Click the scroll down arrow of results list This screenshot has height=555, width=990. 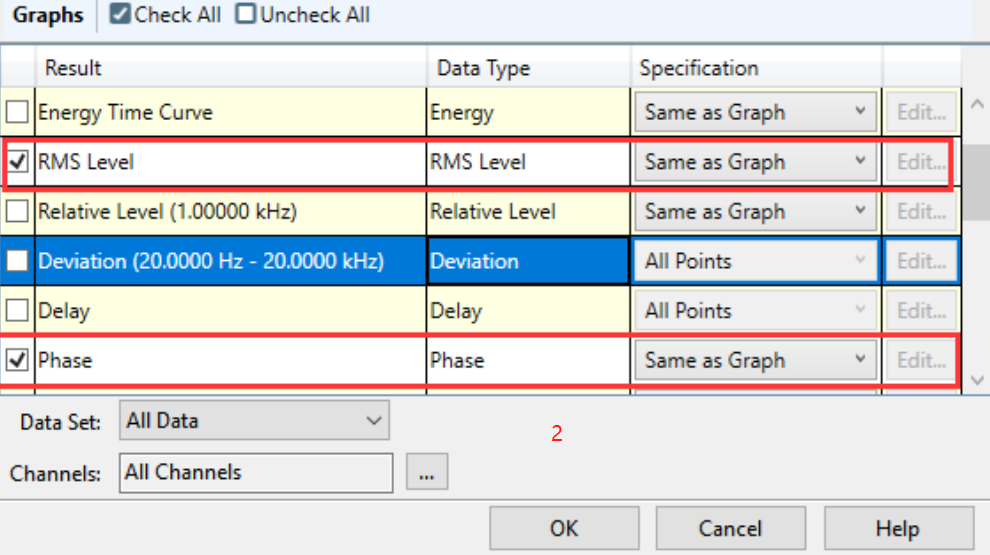(977, 380)
